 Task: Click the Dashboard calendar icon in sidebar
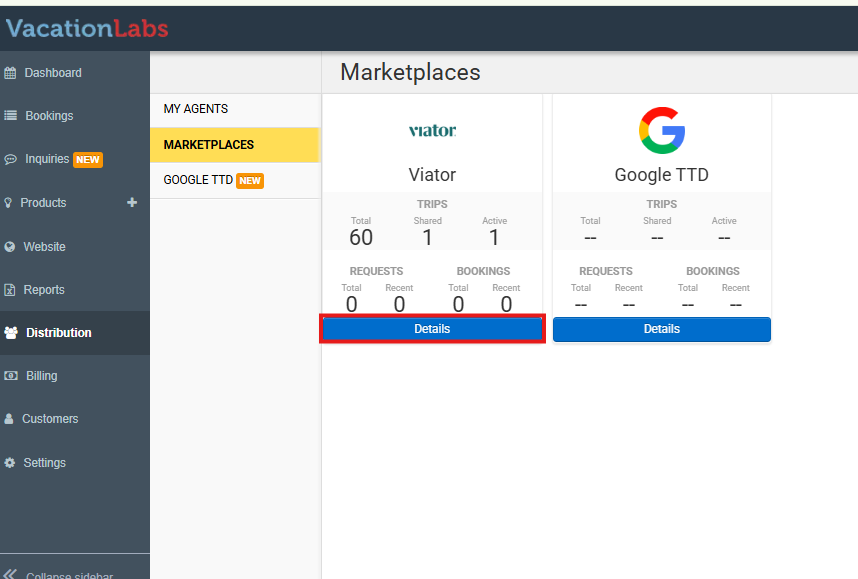point(10,73)
